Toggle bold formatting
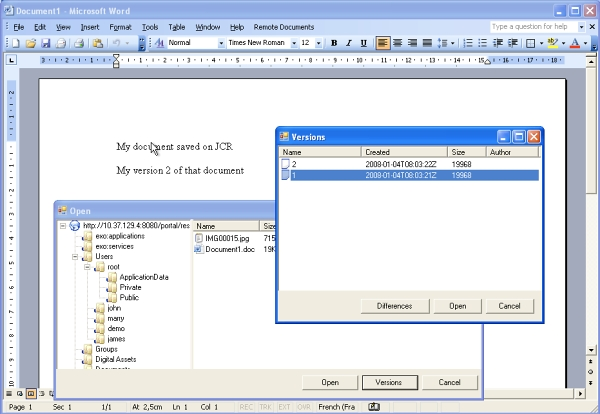The width and height of the screenshot is (600, 414). point(334,43)
